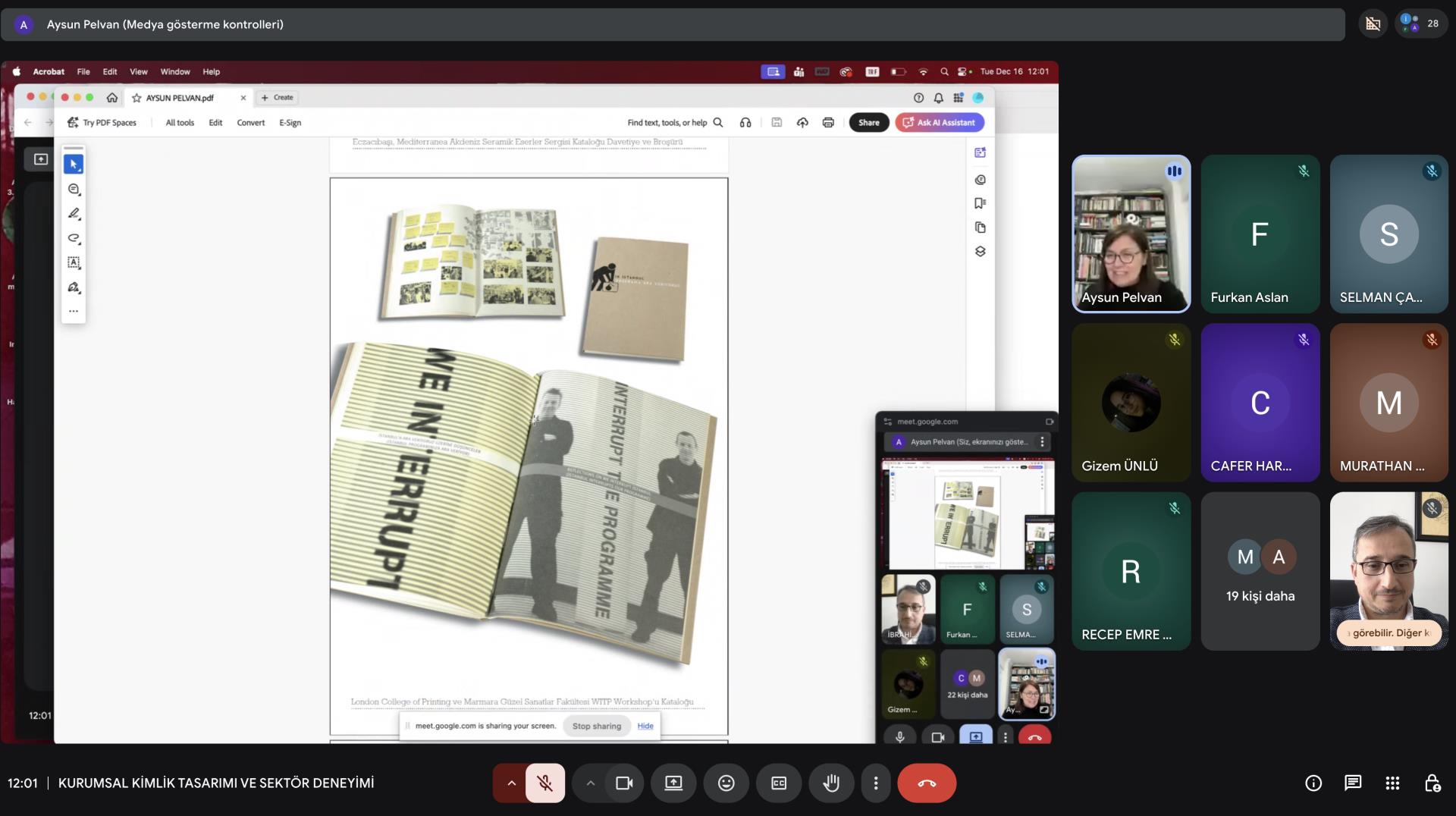
Task: Show participants list with 28 people
Action: tap(1420, 24)
